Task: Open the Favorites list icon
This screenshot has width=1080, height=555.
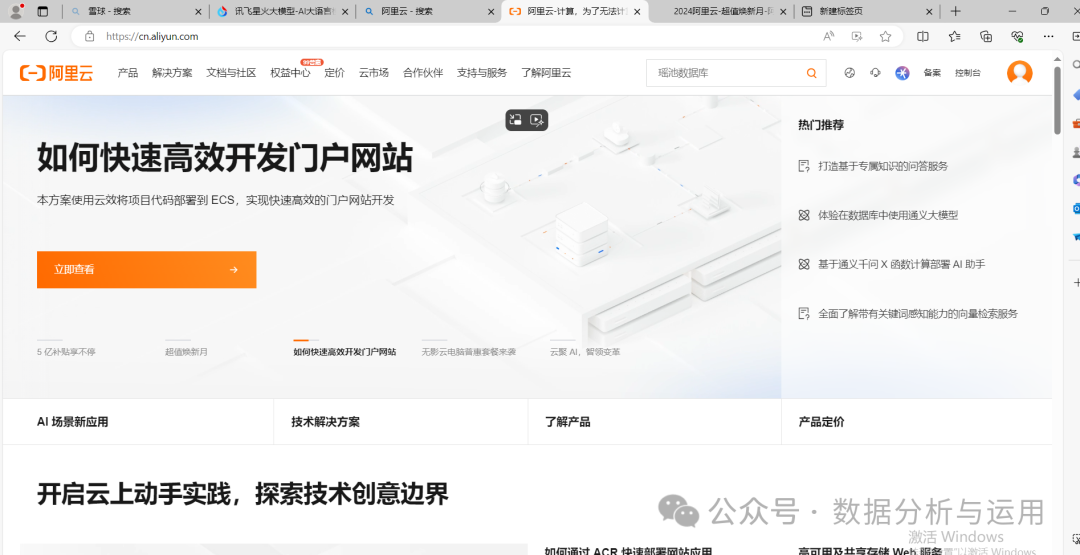Action: coord(954,36)
